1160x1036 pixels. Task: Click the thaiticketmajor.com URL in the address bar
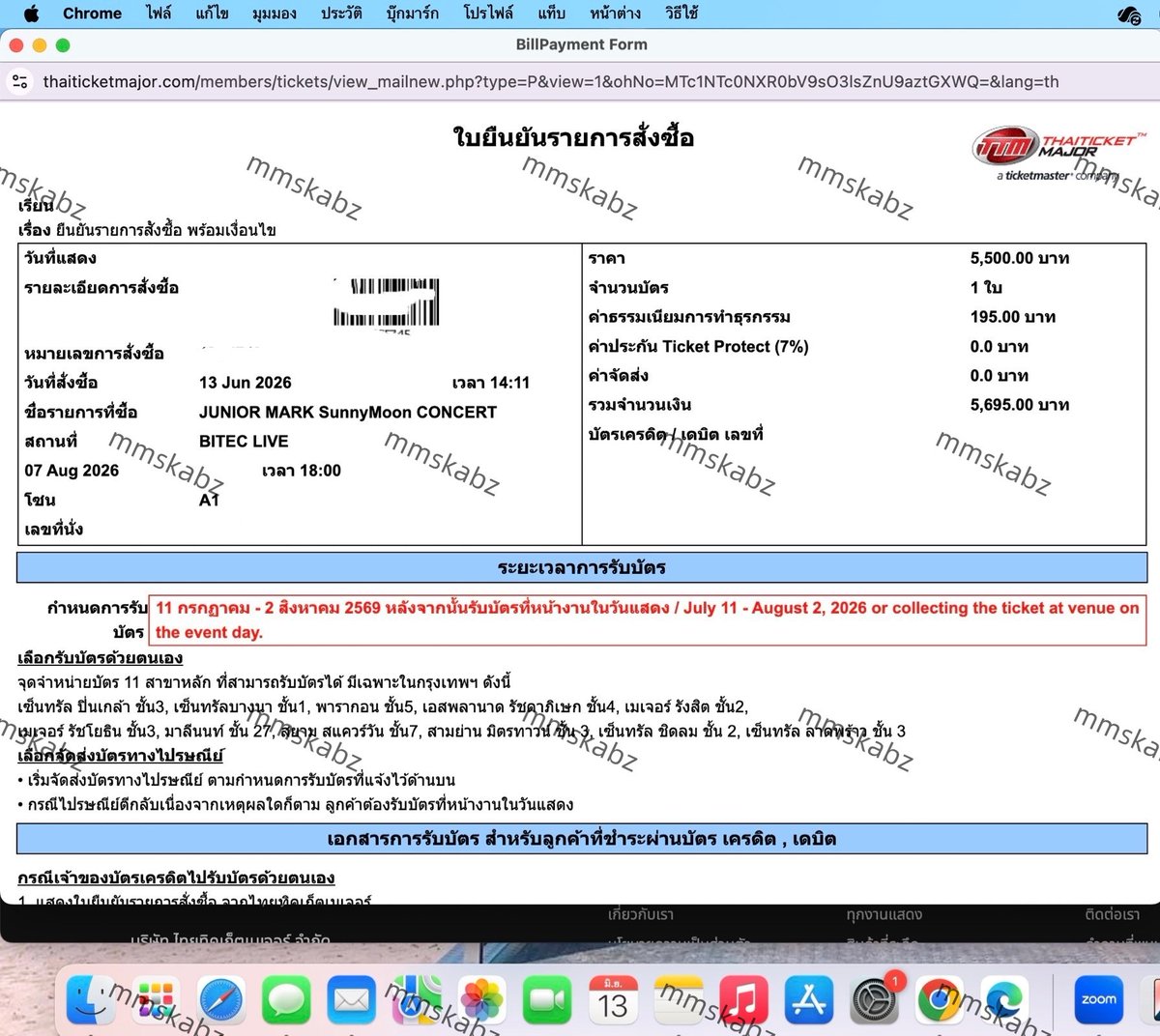(x=551, y=82)
